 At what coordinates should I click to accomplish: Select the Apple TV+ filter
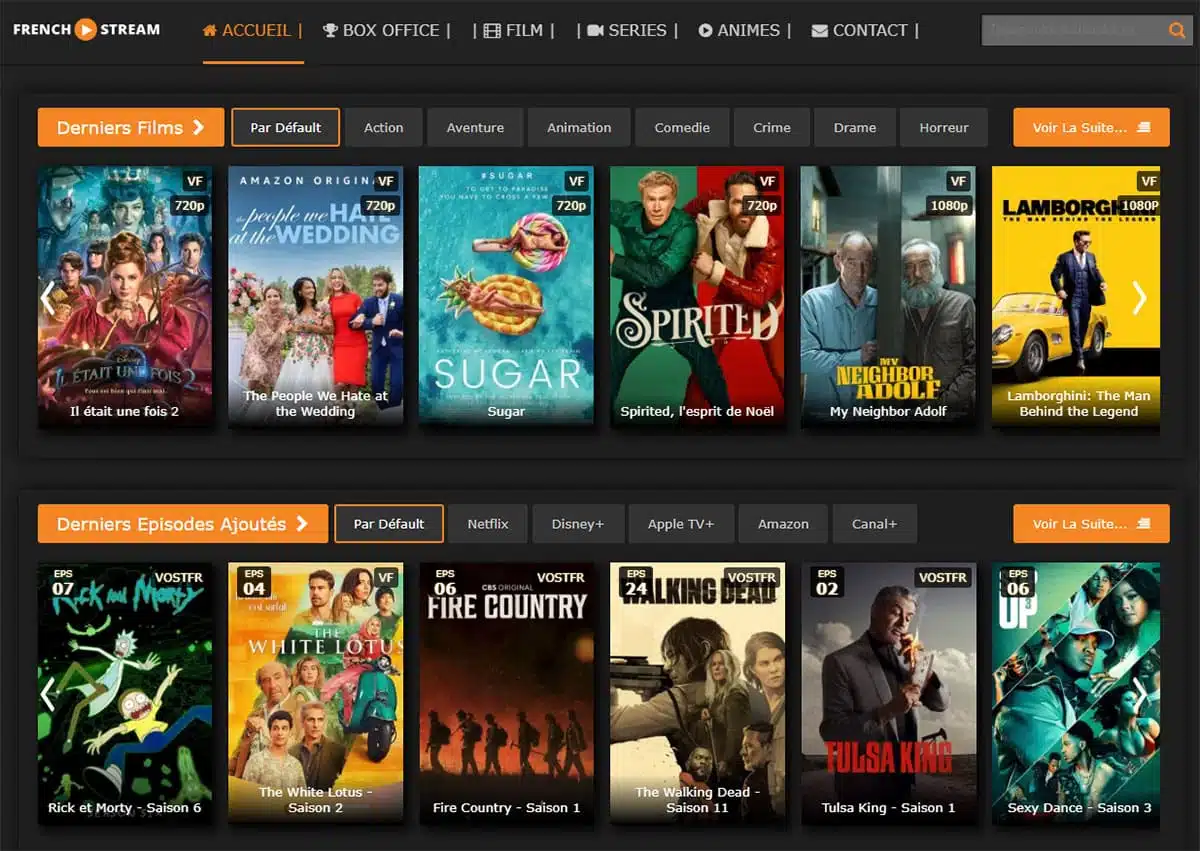click(x=680, y=523)
